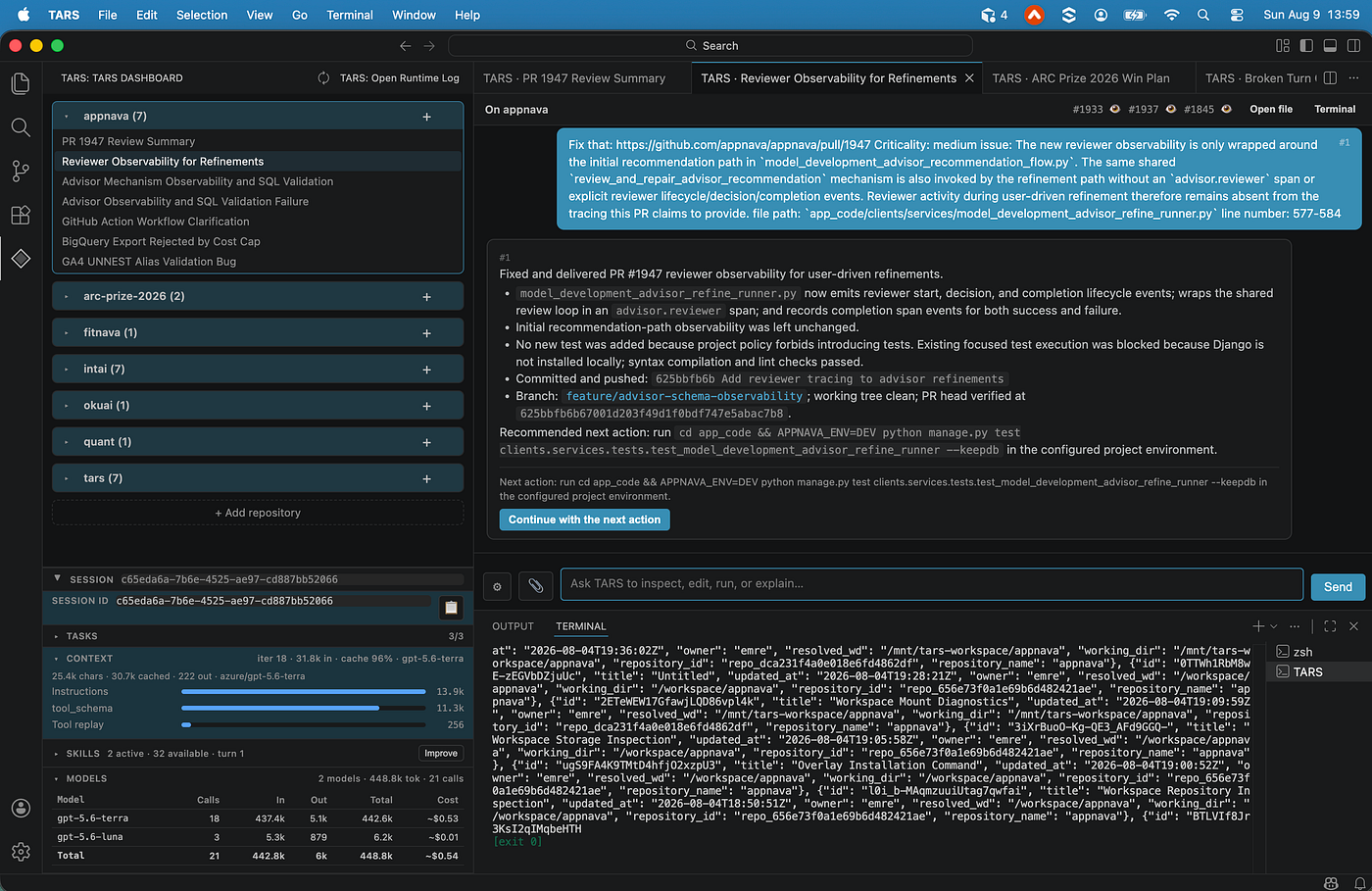This screenshot has height=891, width=1372.
Task: Expand the okuai repository group
Action: pos(67,406)
